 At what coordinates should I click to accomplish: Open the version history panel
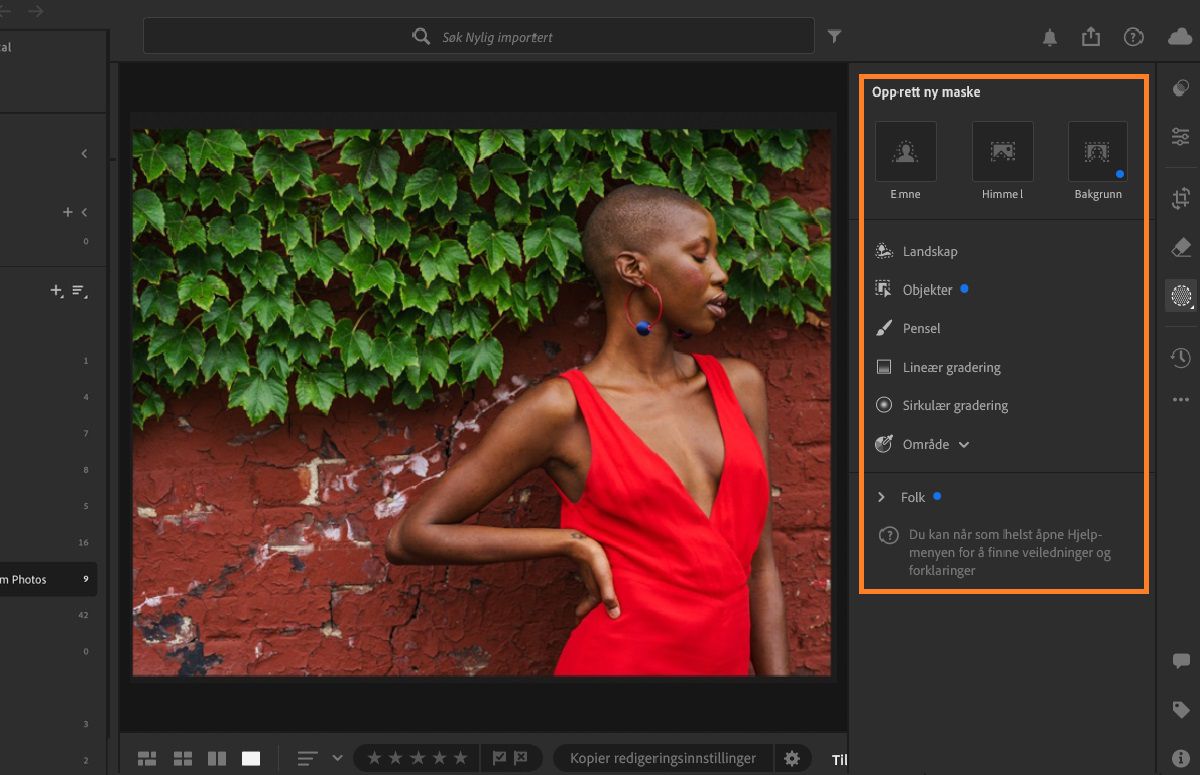click(1181, 357)
